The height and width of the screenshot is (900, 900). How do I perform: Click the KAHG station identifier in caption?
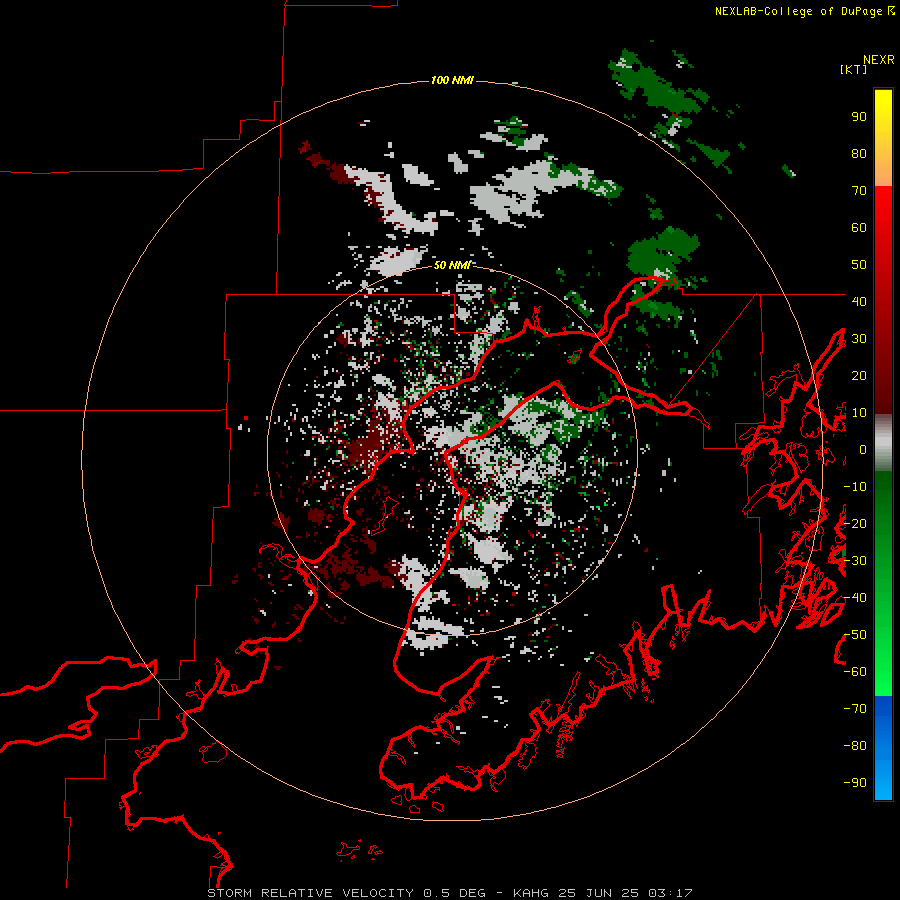531,893
